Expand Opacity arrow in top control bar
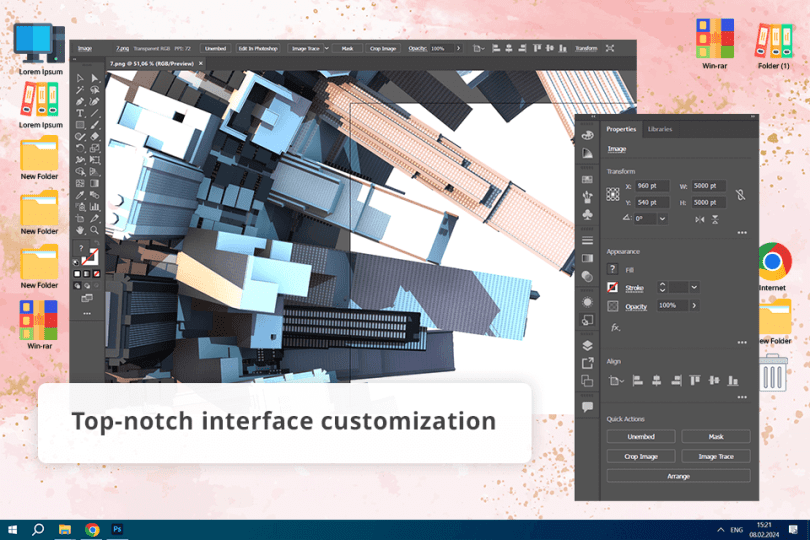Screen dimensions: 810x540 pyautogui.click(x=458, y=49)
